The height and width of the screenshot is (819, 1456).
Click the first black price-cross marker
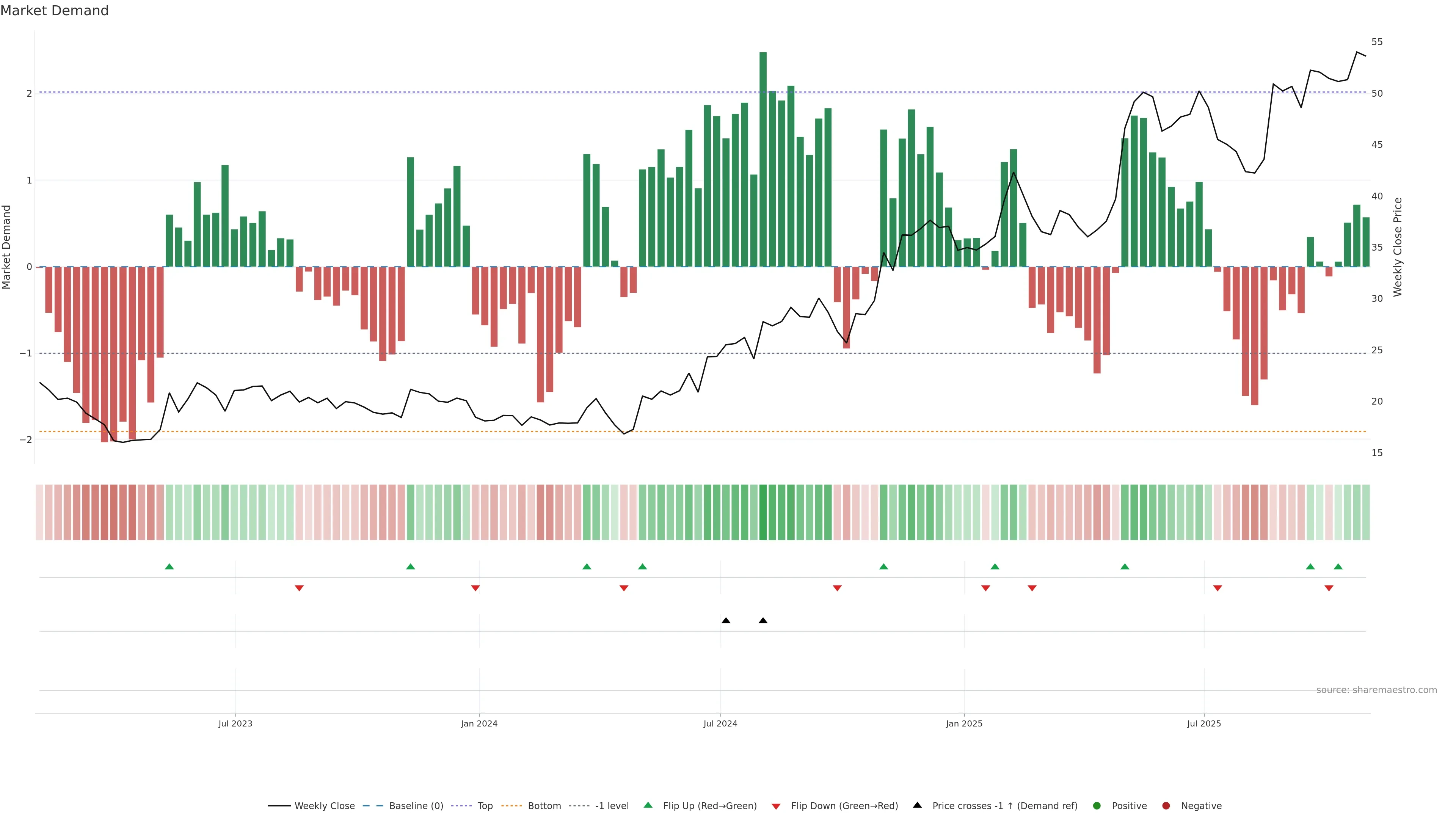tap(726, 621)
